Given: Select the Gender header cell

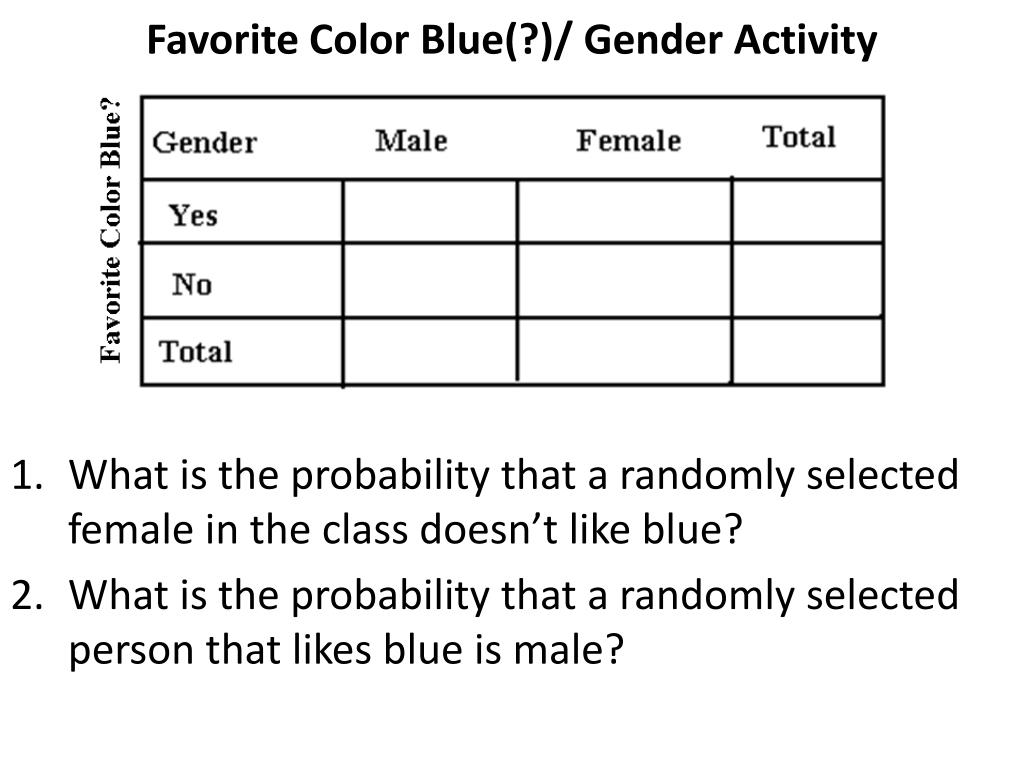Looking at the screenshot, I should click(x=204, y=142).
